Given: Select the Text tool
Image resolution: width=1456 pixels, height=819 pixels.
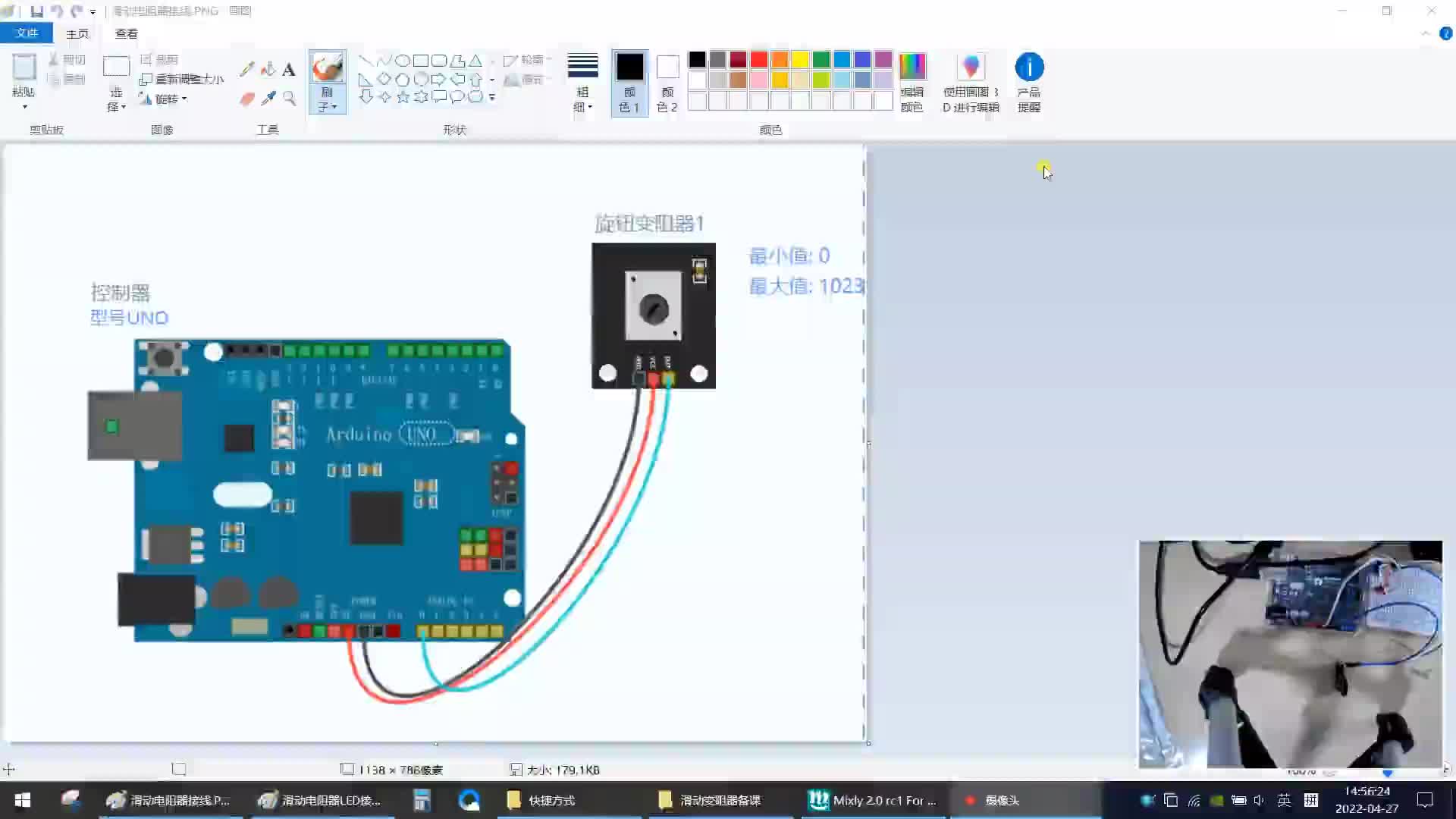Looking at the screenshot, I should (x=289, y=70).
